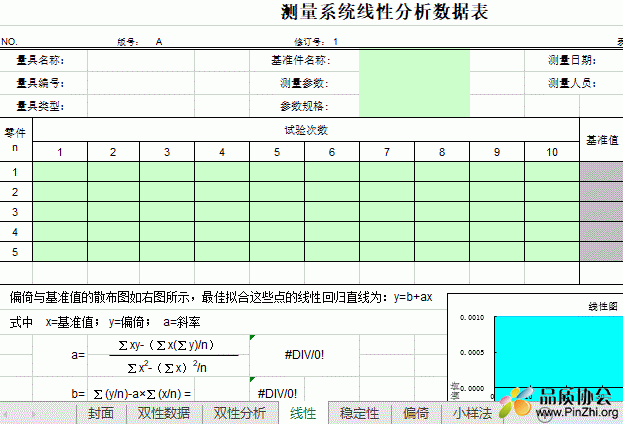Click the green 基准件名称 input cell

pyautogui.click(x=414, y=60)
